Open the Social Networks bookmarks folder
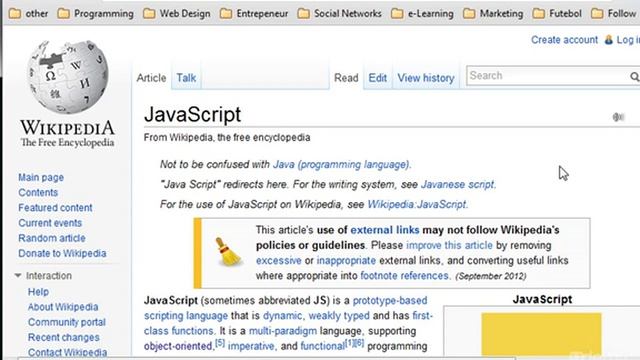The image size is (640, 360). tap(340, 13)
